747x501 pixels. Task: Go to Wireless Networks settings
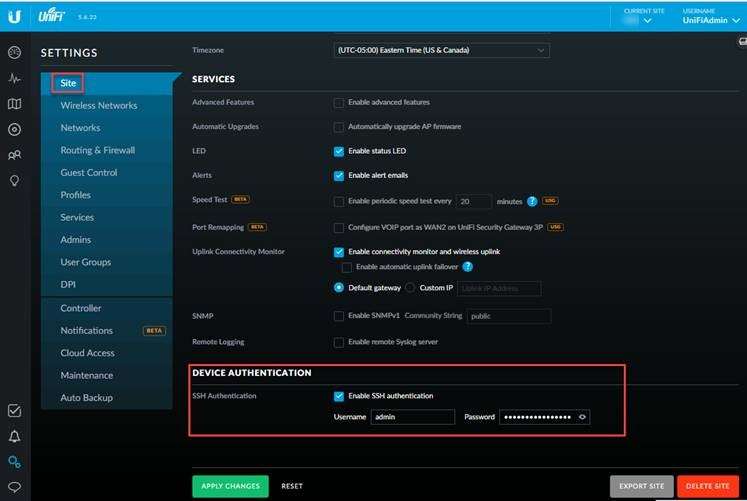click(99, 106)
